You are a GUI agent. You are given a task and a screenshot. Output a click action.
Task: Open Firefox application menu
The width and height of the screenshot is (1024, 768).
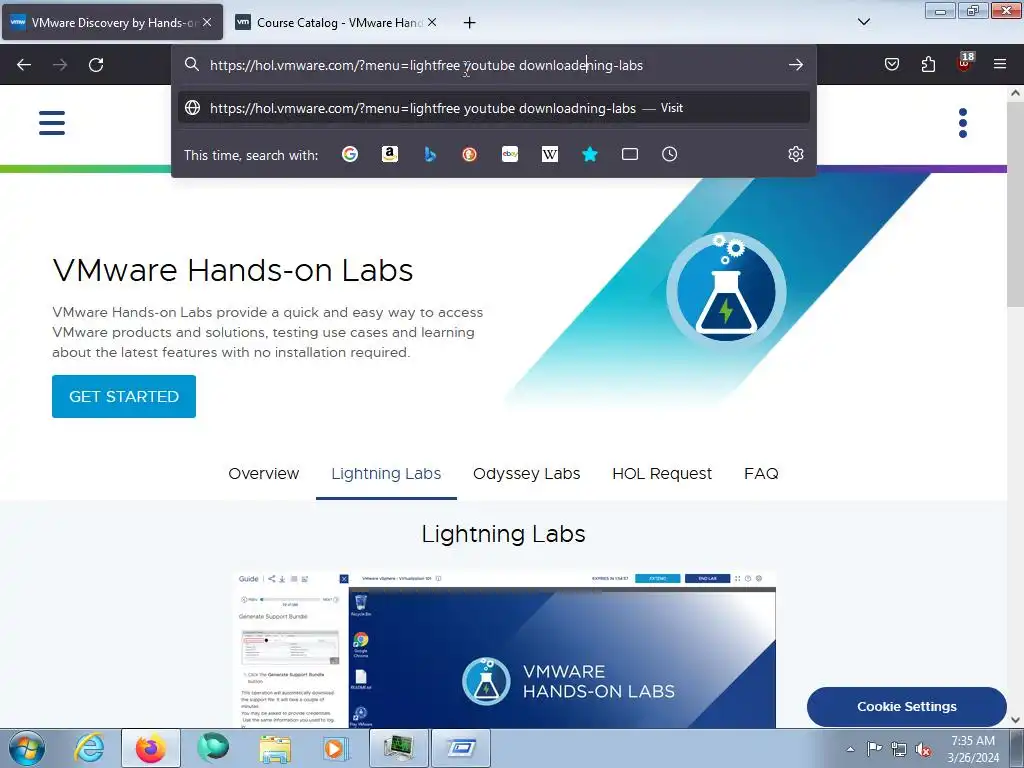pyautogui.click(x=1000, y=64)
